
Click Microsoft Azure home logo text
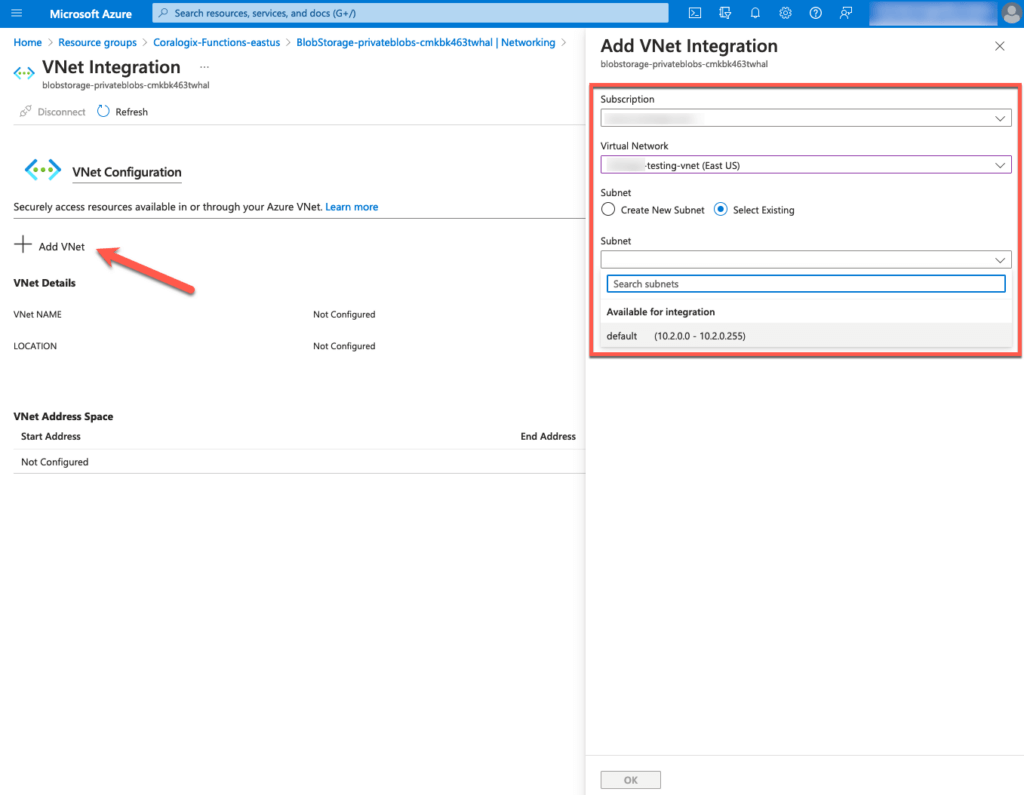pos(90,14)
